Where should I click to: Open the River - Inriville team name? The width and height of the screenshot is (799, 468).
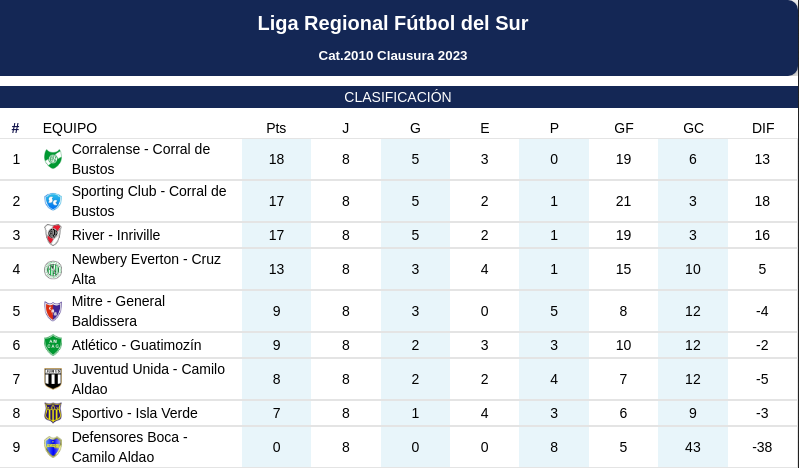coord(116,235)
